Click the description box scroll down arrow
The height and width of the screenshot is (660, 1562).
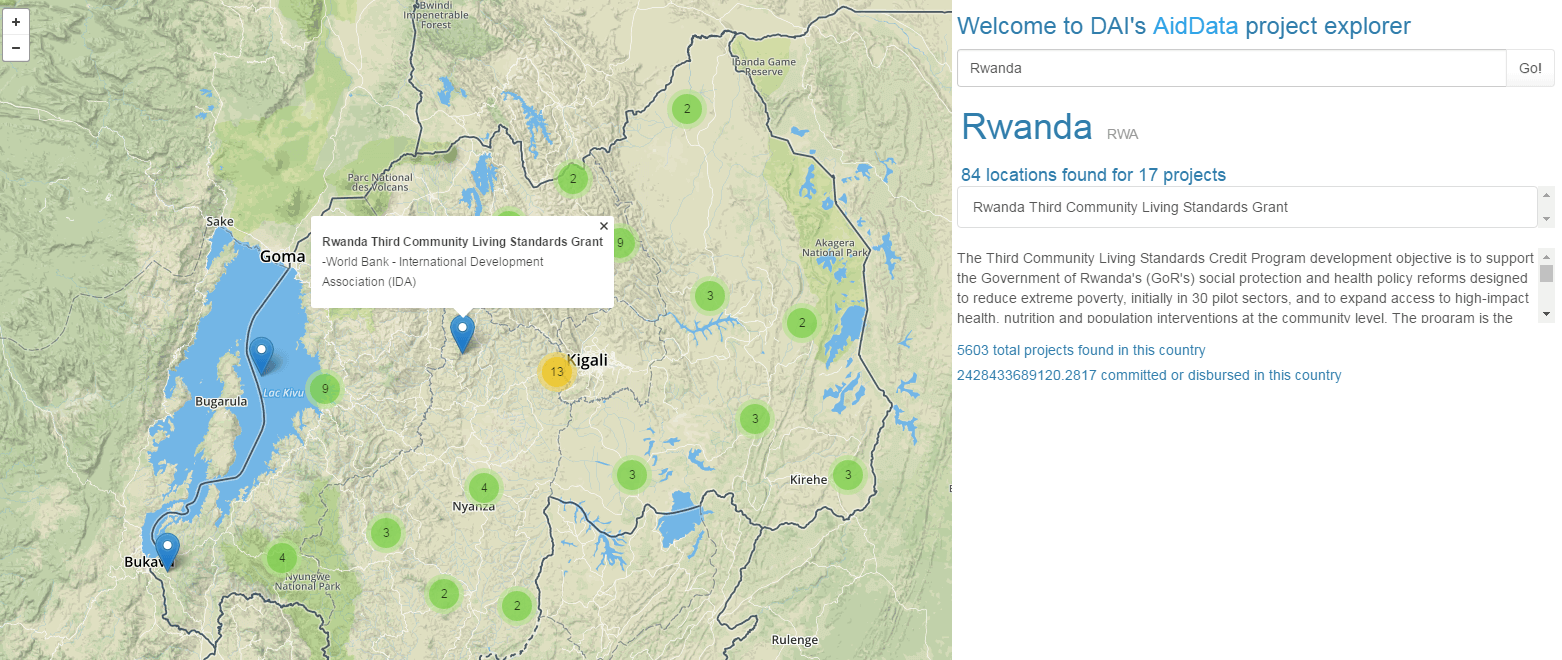(x=1547, y=314)
